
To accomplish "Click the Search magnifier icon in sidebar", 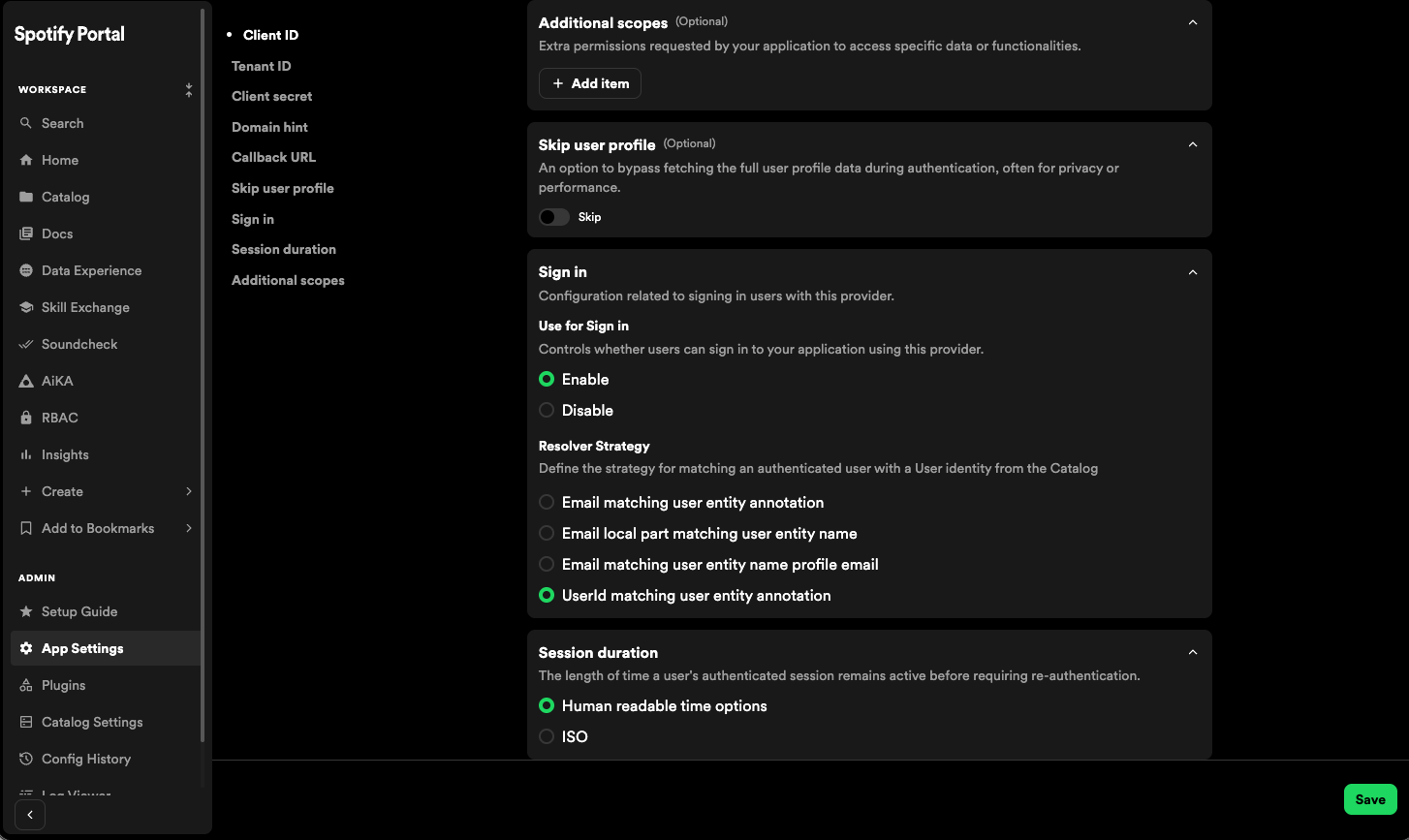I will coord(26,123).
